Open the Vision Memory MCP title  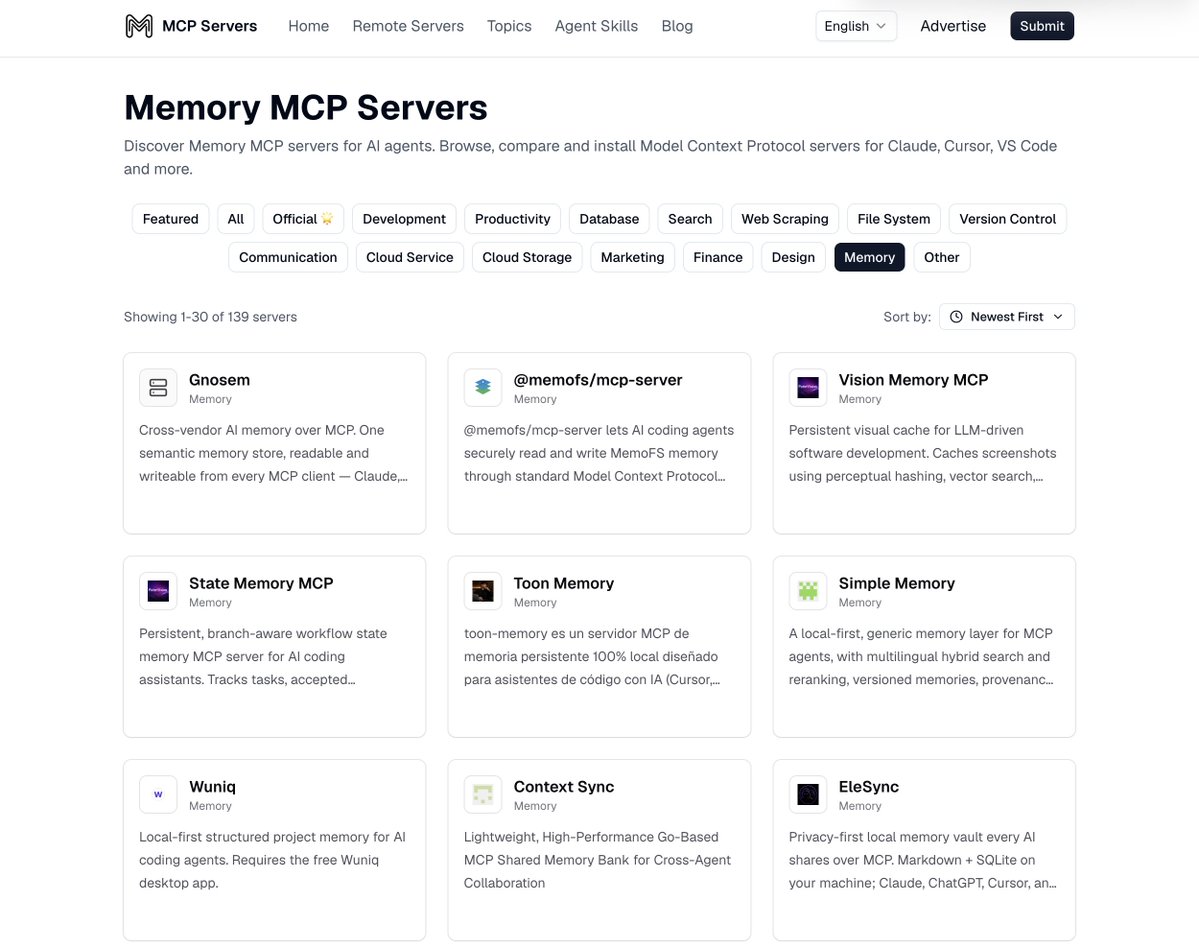[913, 380]
